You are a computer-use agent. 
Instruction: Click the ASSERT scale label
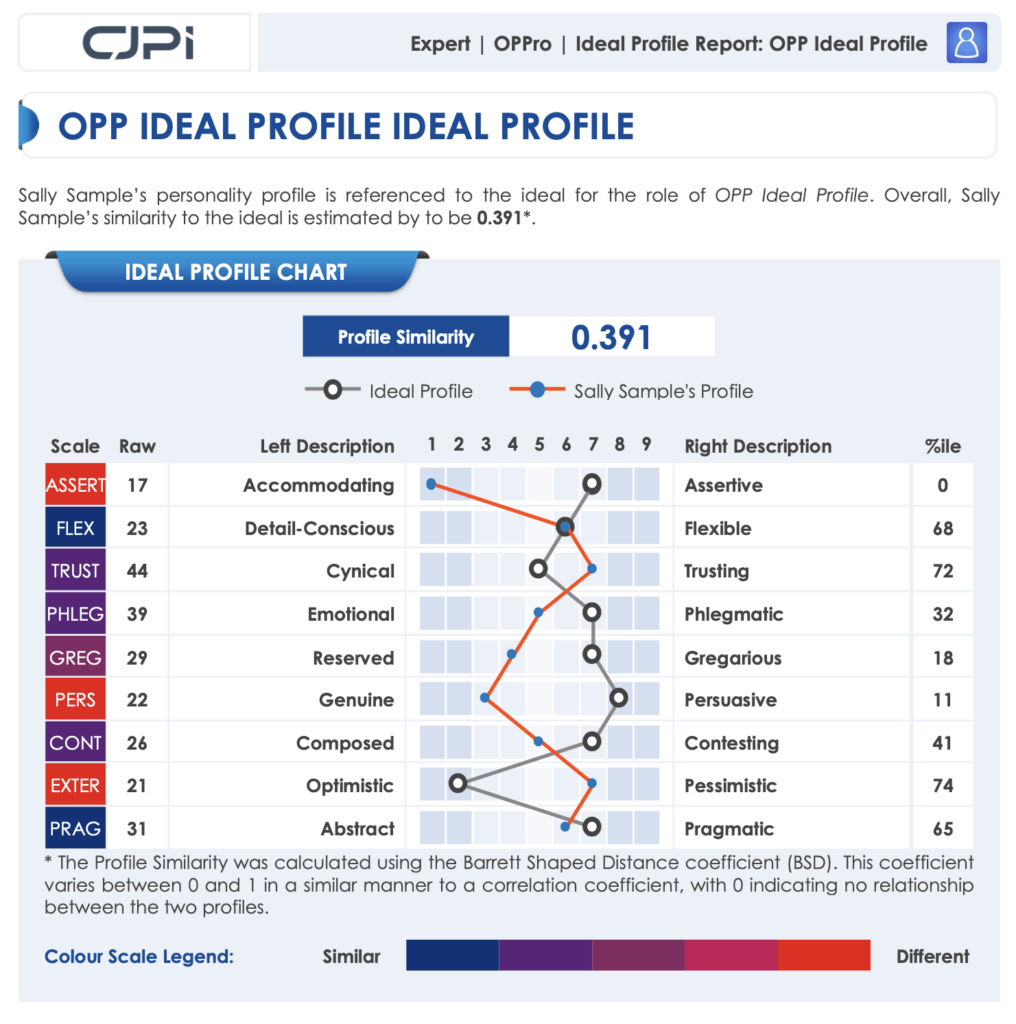click(x=75, y=485)
